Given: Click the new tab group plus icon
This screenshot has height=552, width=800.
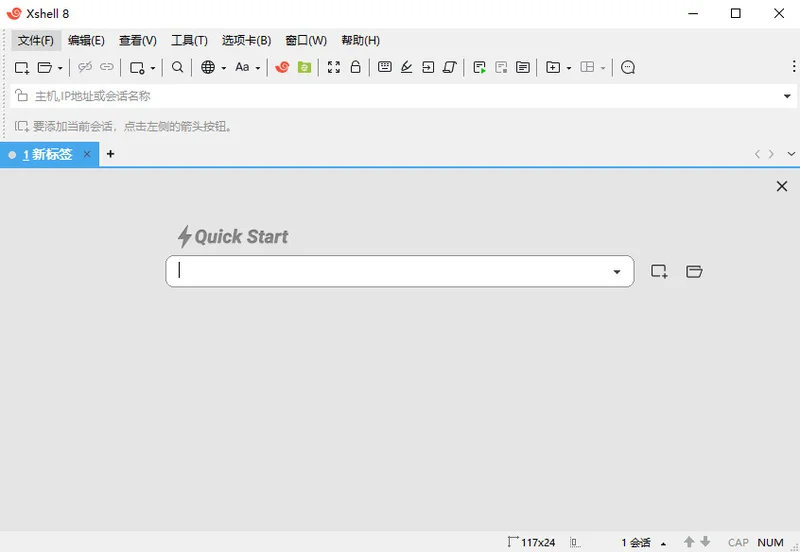Looking at the screenshot, I should point(553,67).
